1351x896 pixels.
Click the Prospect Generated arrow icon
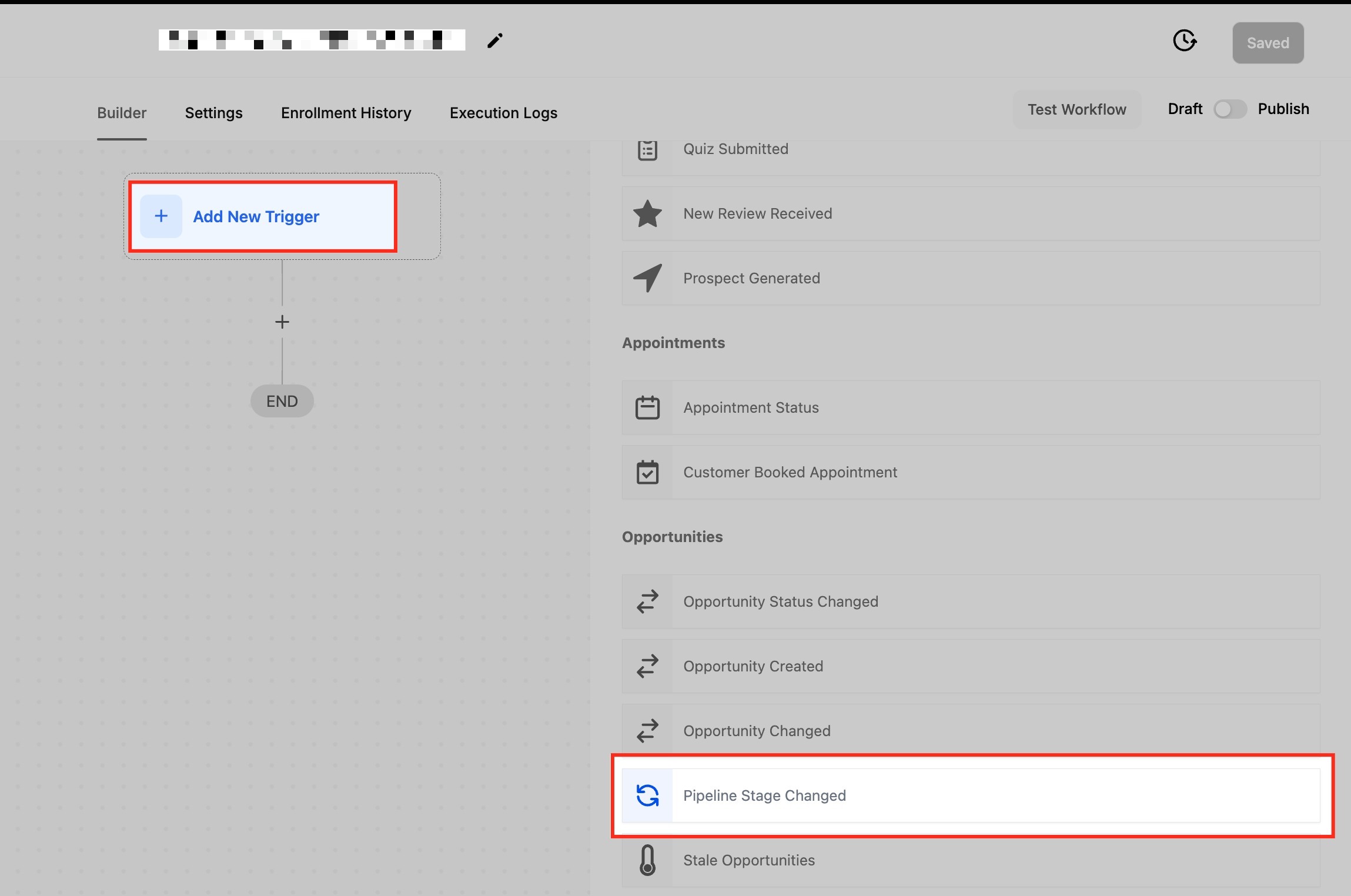647,278
